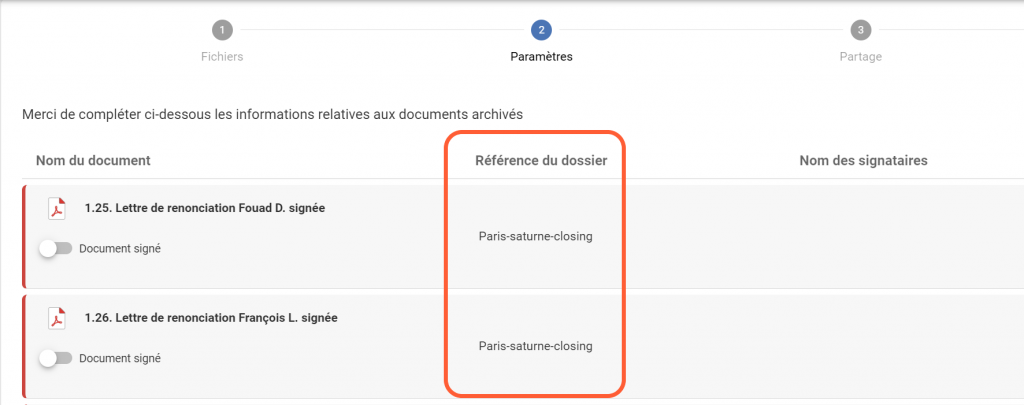Image resolution: width=1024 pixels, height=405 pixels.
Task: Edit Paris-saturne-closing reference for François L. letter
Action: click(535, 346)
